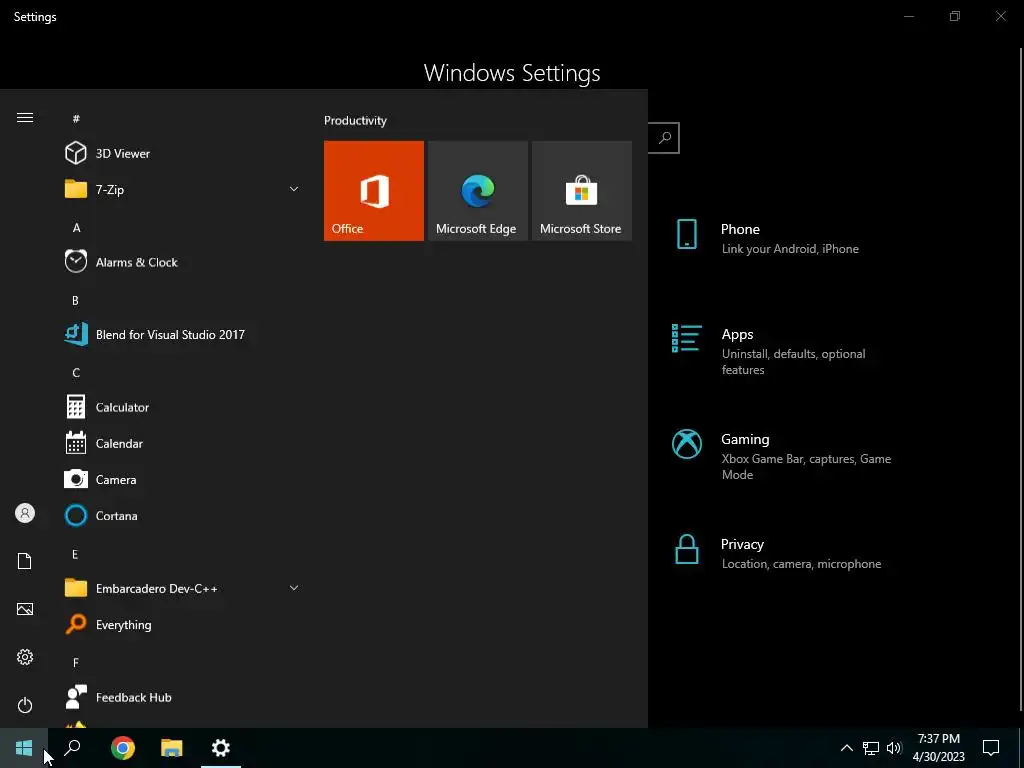Open Pictures from Start sidebar
The width and height of the screenshot is (1024, 768).
(x=25, y=609)
